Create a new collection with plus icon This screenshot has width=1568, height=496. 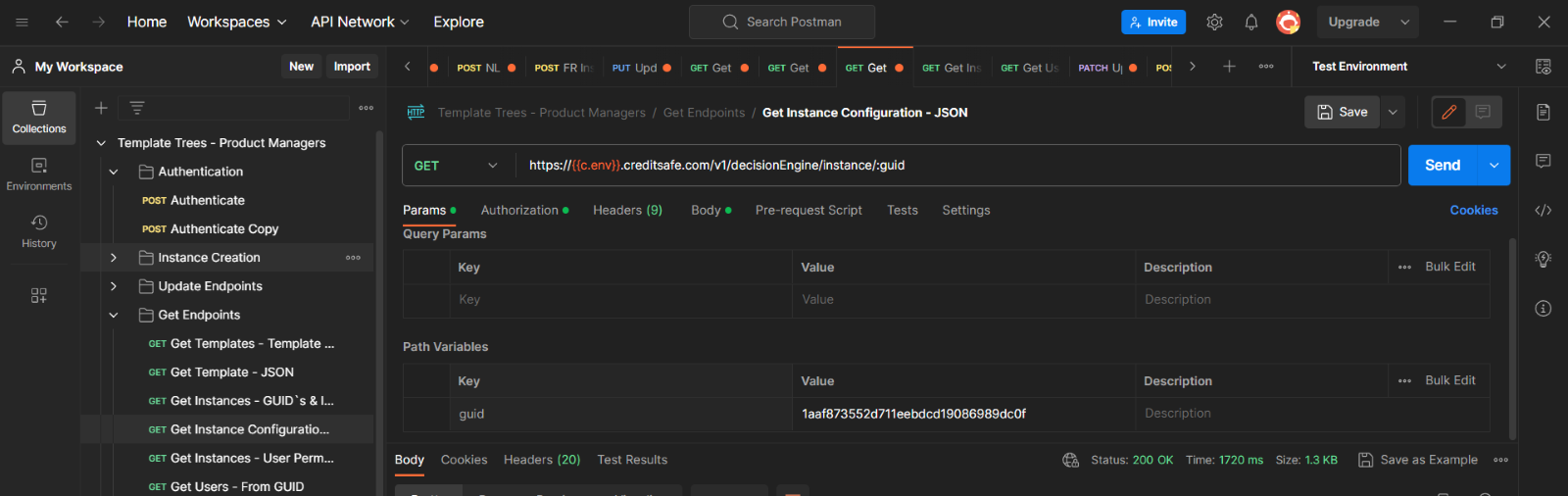101,108
